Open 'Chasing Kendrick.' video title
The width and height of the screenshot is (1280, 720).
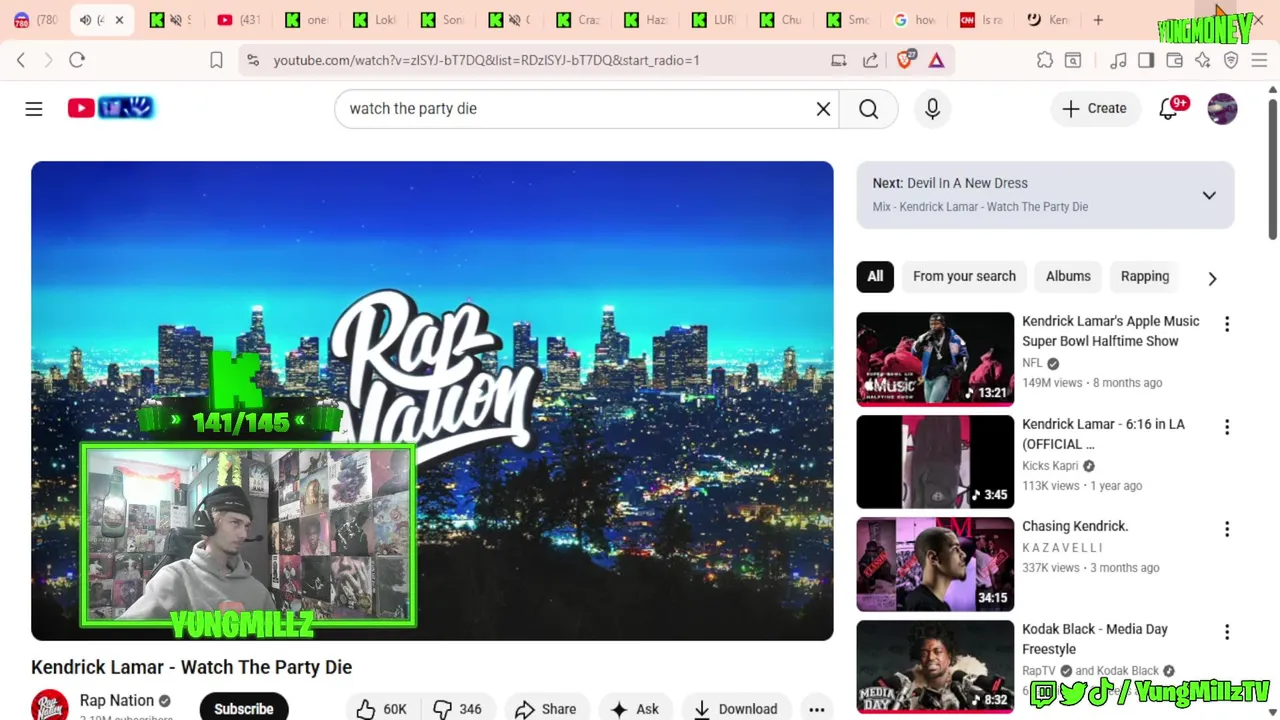(1075, 526)
